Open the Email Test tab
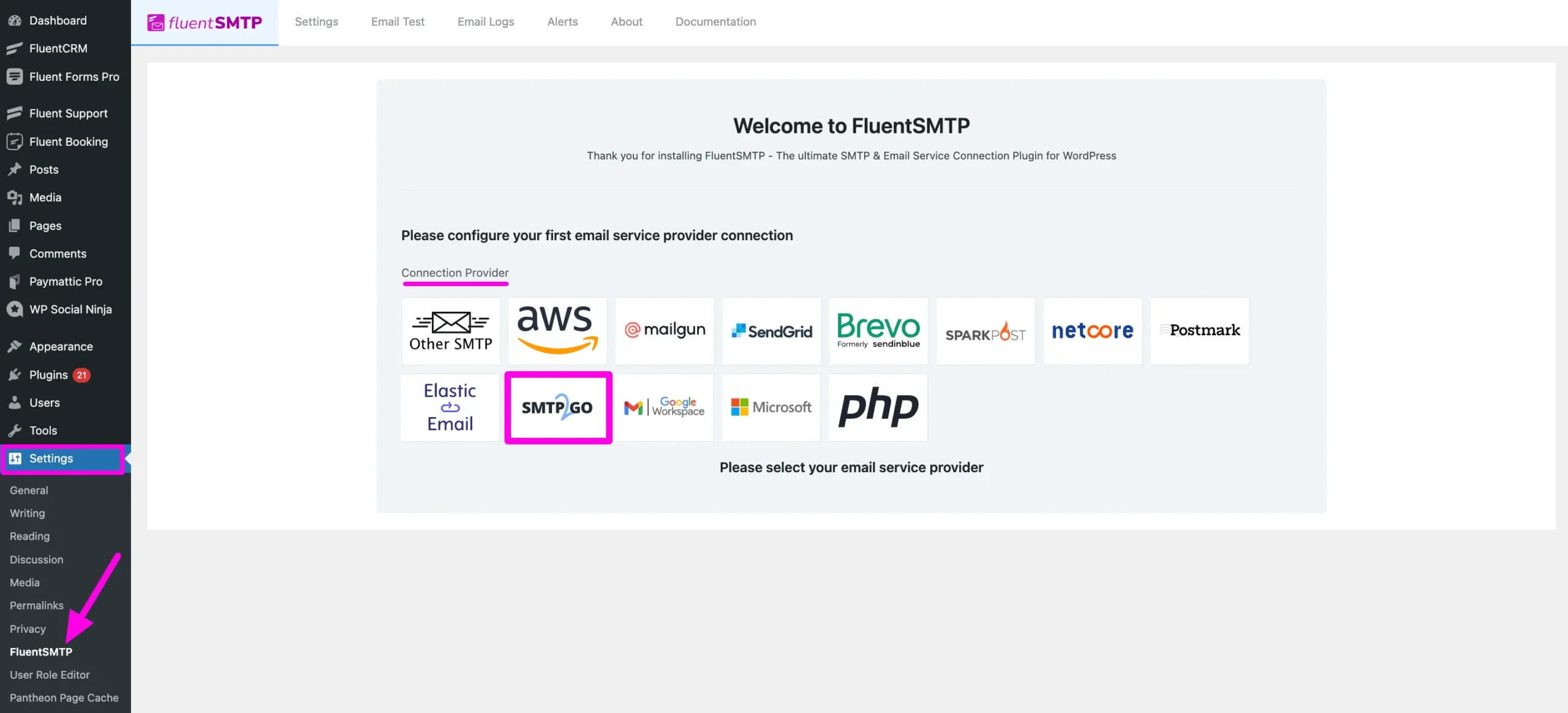1568x713 pixels. (x=398, y=22)
